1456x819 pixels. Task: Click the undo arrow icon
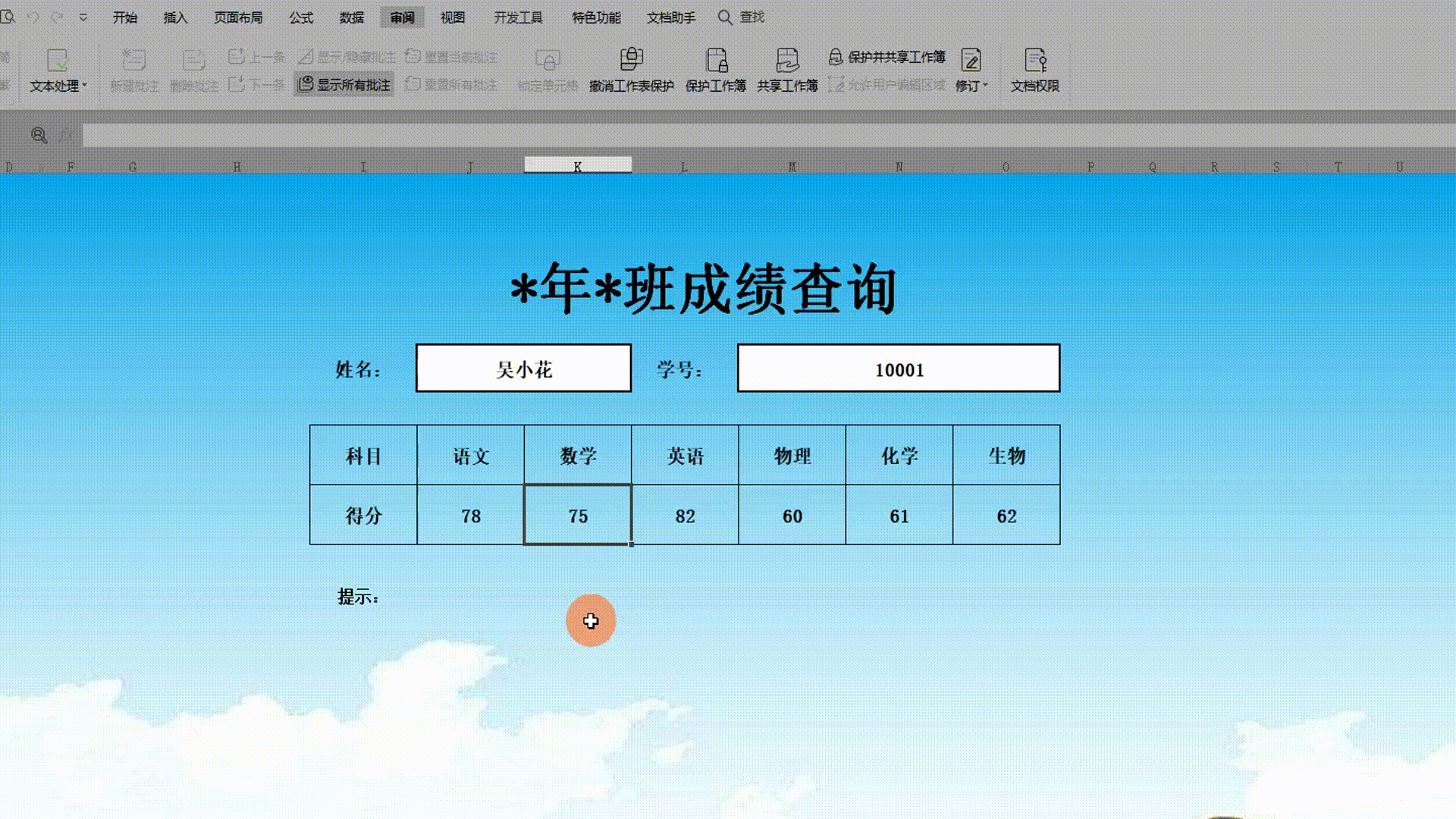pyautogui.click(x=33, y=17)
